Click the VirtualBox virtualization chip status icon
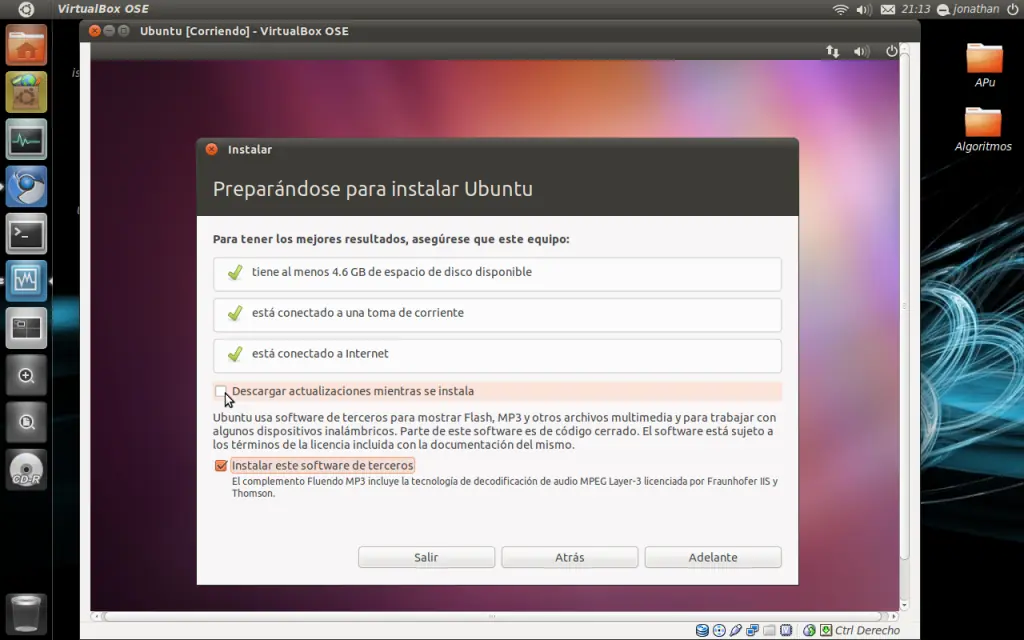Image resolution: width=1024 pixels, height=640 pixels. point(786,630)
